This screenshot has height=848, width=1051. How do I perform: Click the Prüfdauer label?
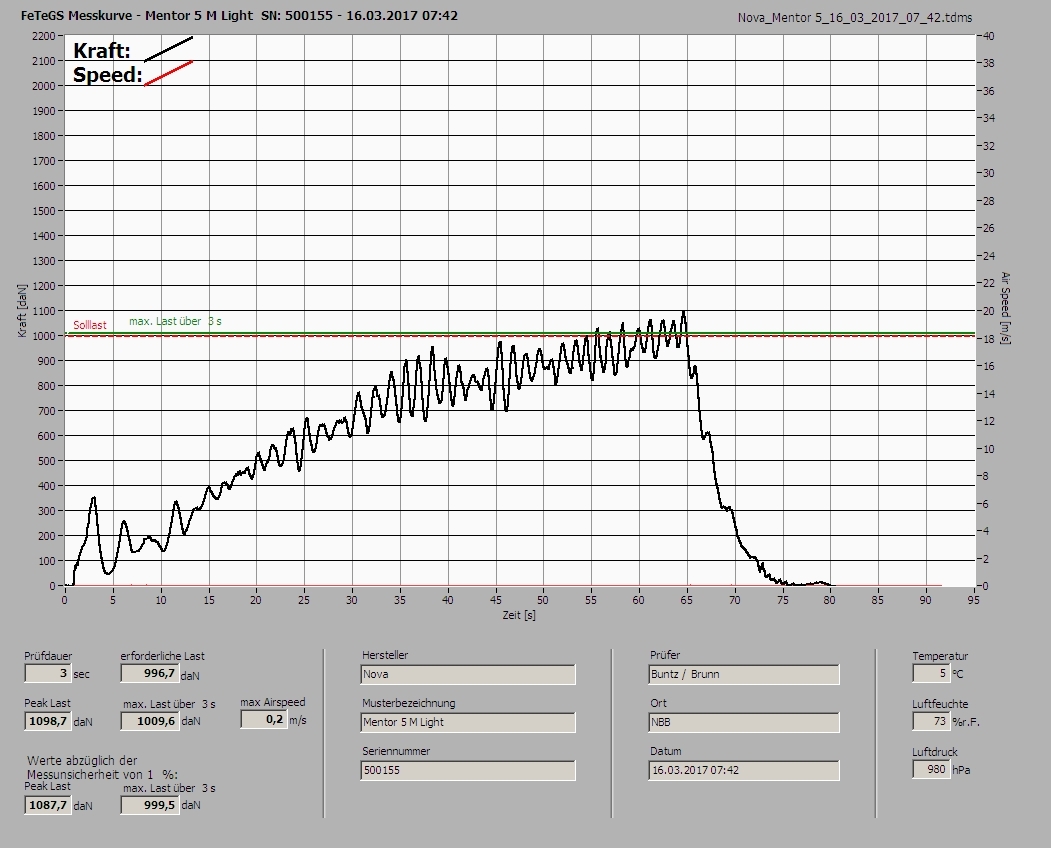pyautogui.click(x=48, y=656)
